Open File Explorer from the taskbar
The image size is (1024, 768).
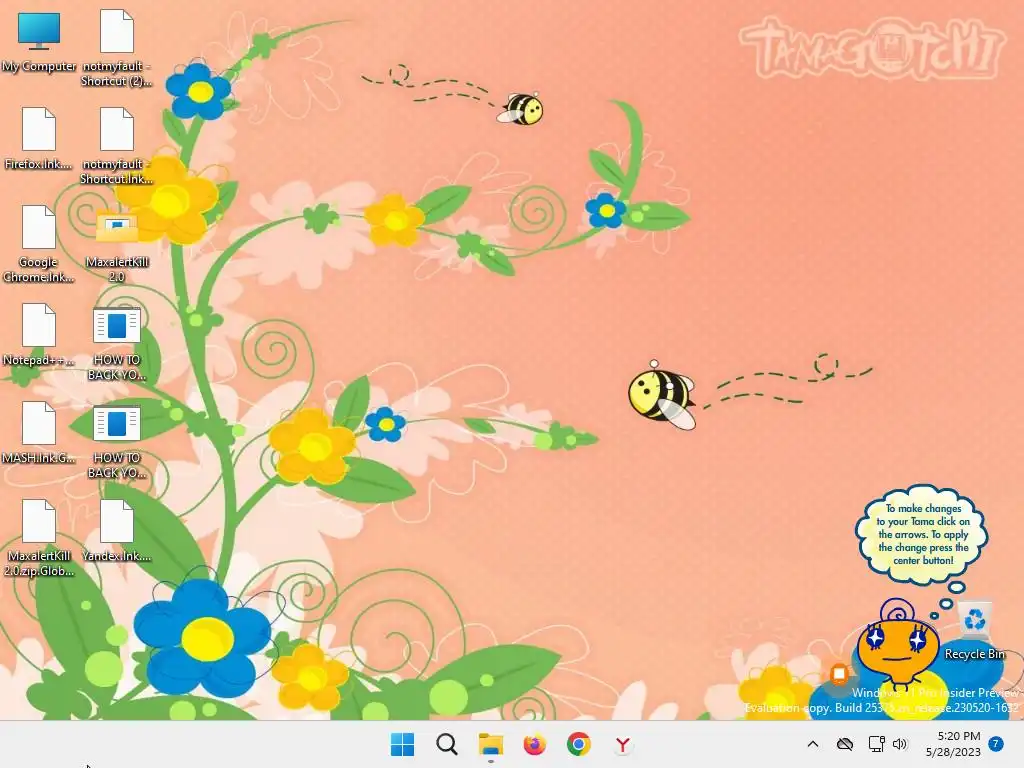click(x=490, y=744)
